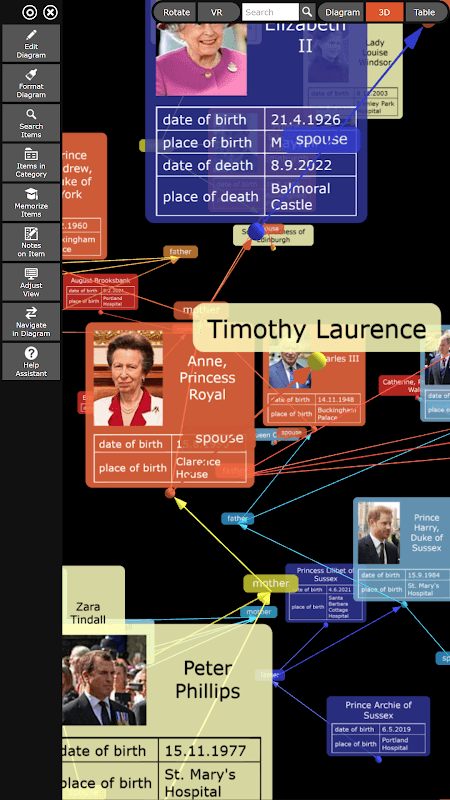Image resolution: width=450 pixels, height=800 pixels.
Task: Toggle the VR mode button
Action: tap(217, 12)
